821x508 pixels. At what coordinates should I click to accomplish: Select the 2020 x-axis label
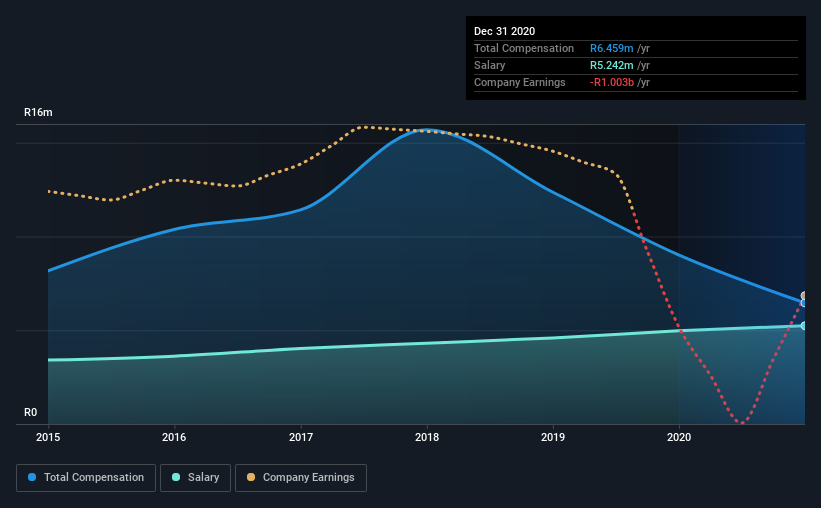[x=679, y=437]
